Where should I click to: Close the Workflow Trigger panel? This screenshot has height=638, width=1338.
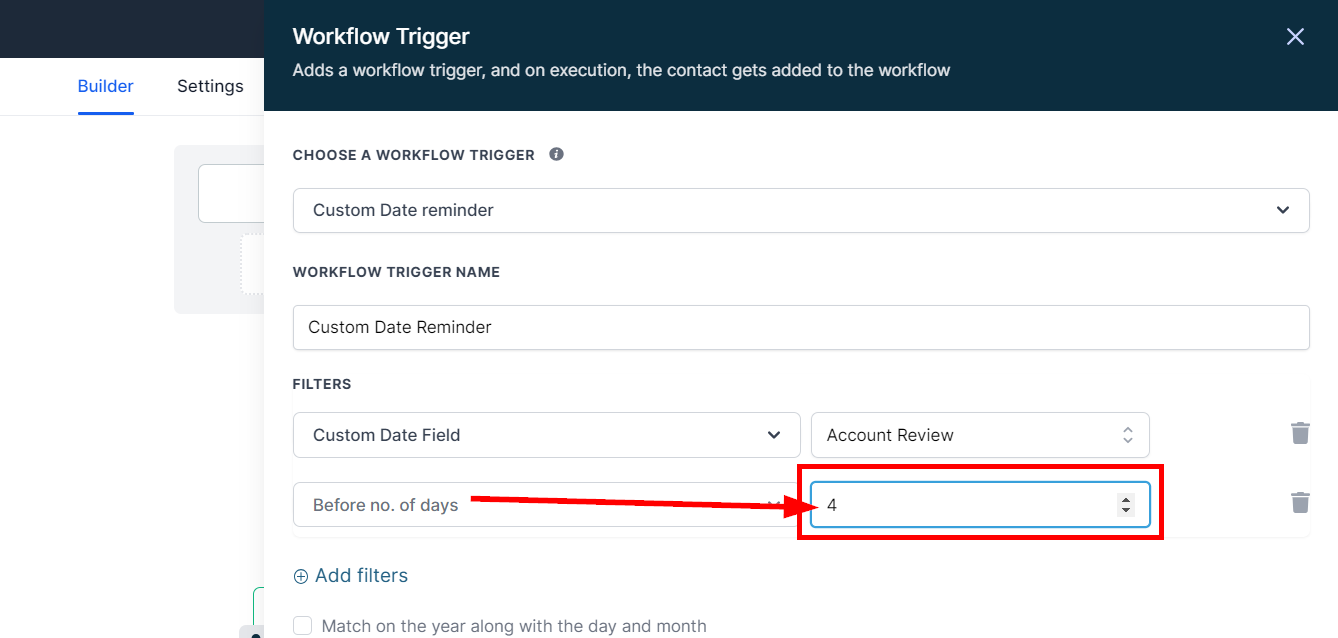1295,37
